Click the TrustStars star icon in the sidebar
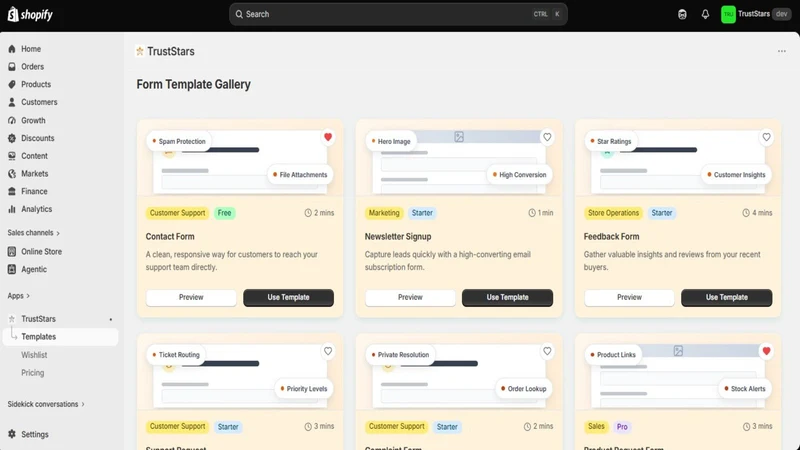Image resolution: width=800 pixels, height=450 pixels. tap(12, 319)
